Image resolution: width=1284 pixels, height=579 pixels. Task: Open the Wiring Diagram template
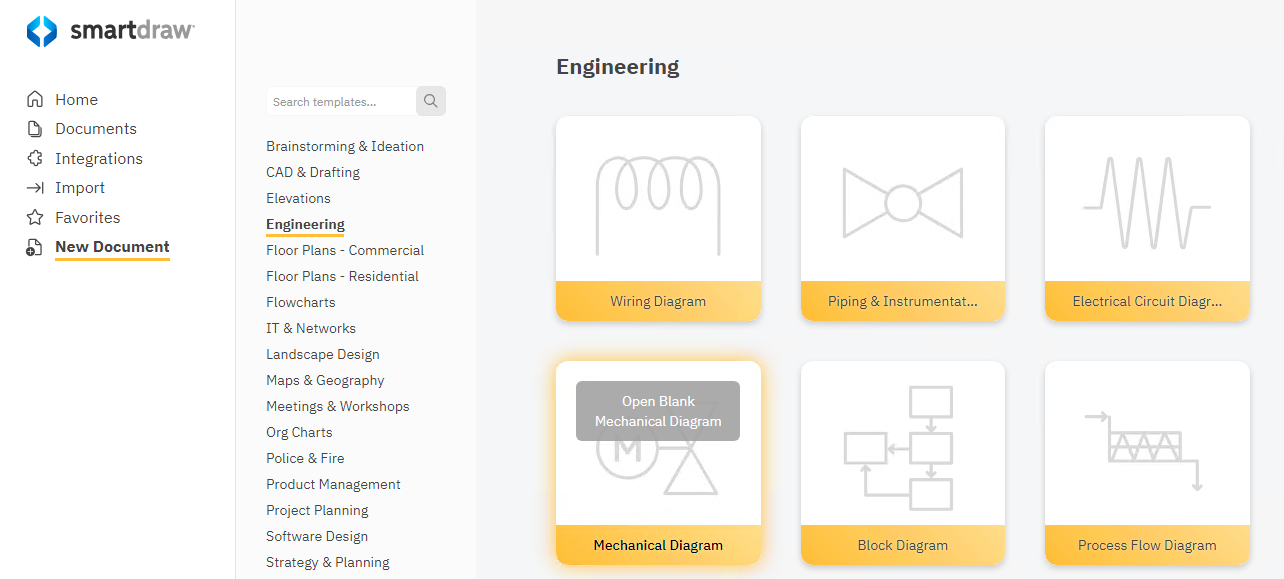coord(658,218)
